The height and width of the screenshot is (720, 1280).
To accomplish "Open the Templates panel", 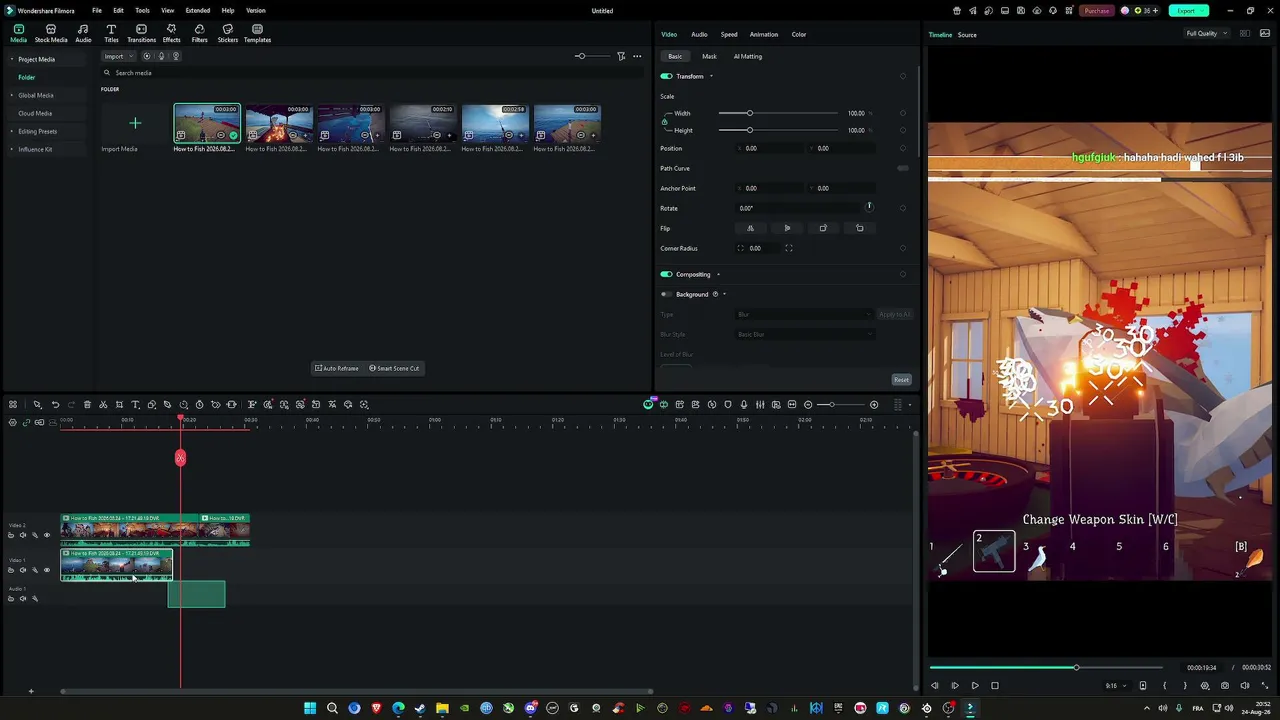I will [x=257, y=34].
